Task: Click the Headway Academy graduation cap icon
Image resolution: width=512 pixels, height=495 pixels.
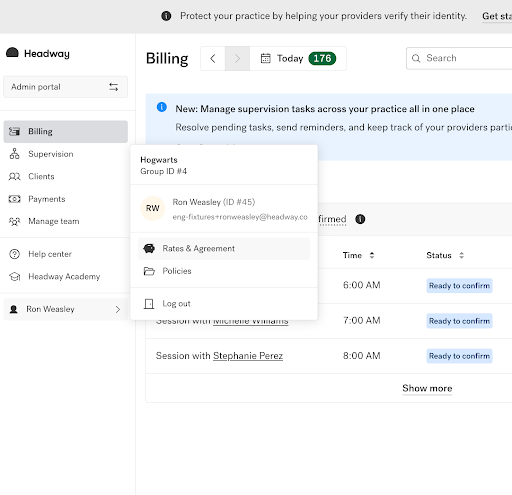Action: pos(14,276)
